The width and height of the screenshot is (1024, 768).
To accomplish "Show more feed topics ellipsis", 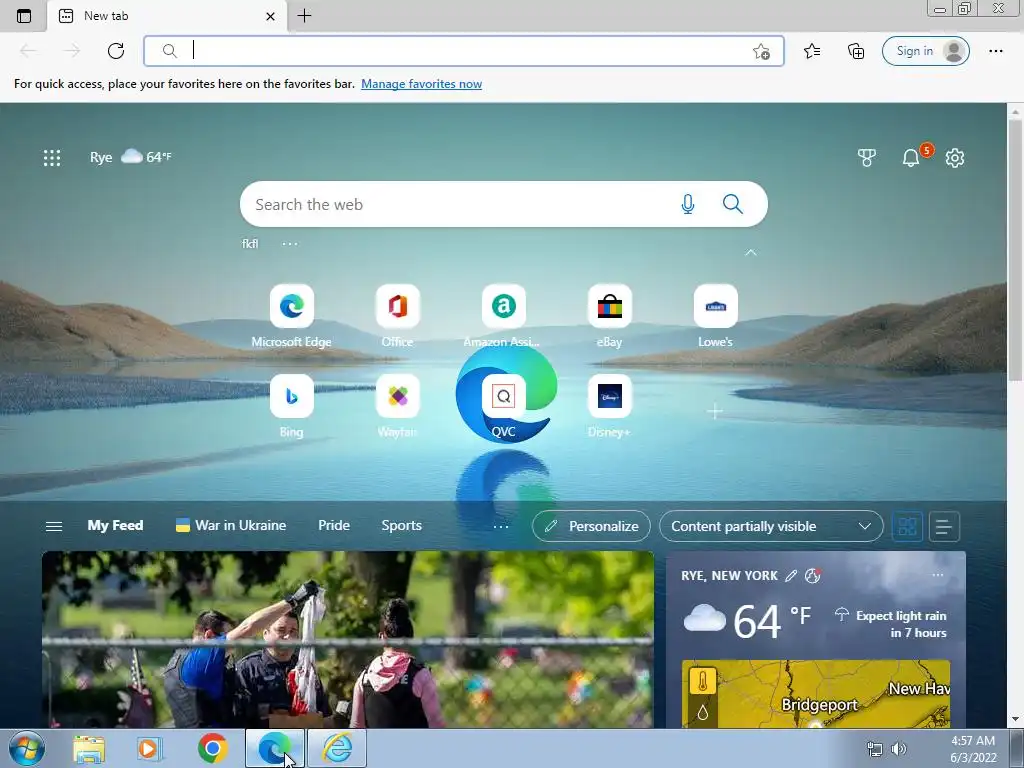I will tap(501, 526).
